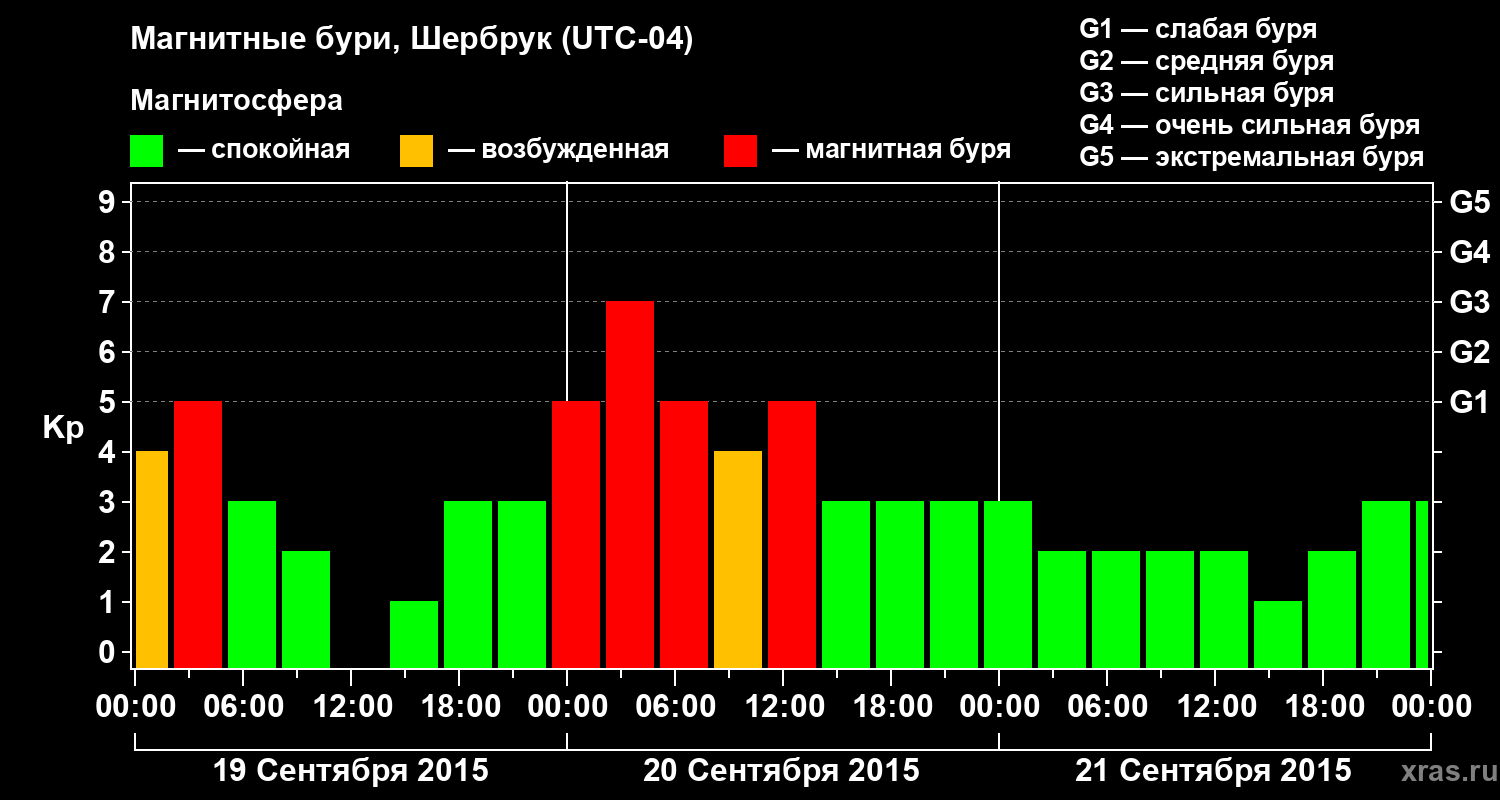Click the 'G3 — сильная буря' legend entry

point(1206,93)
